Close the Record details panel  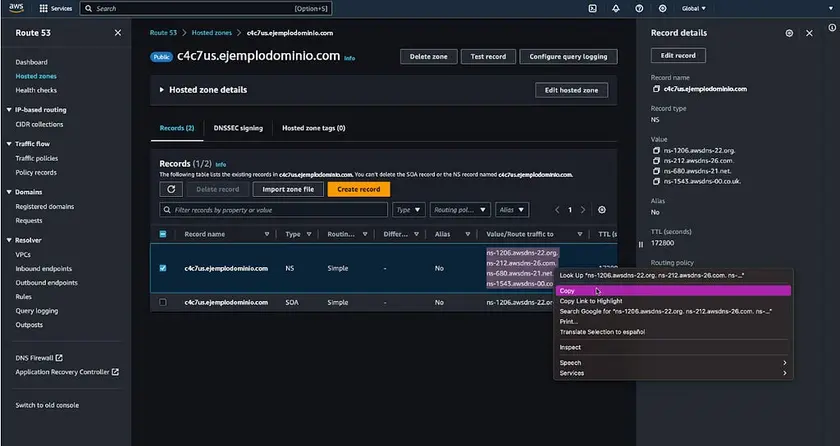809,33
